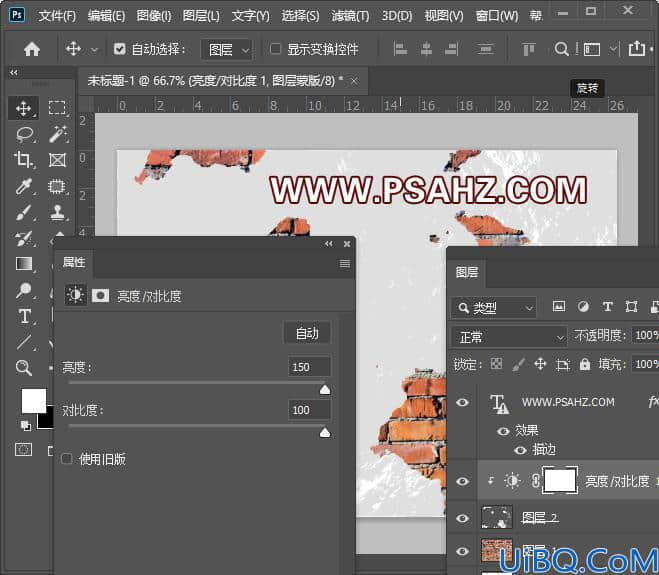Filter layers by pixel layer icon

point(559,306)
